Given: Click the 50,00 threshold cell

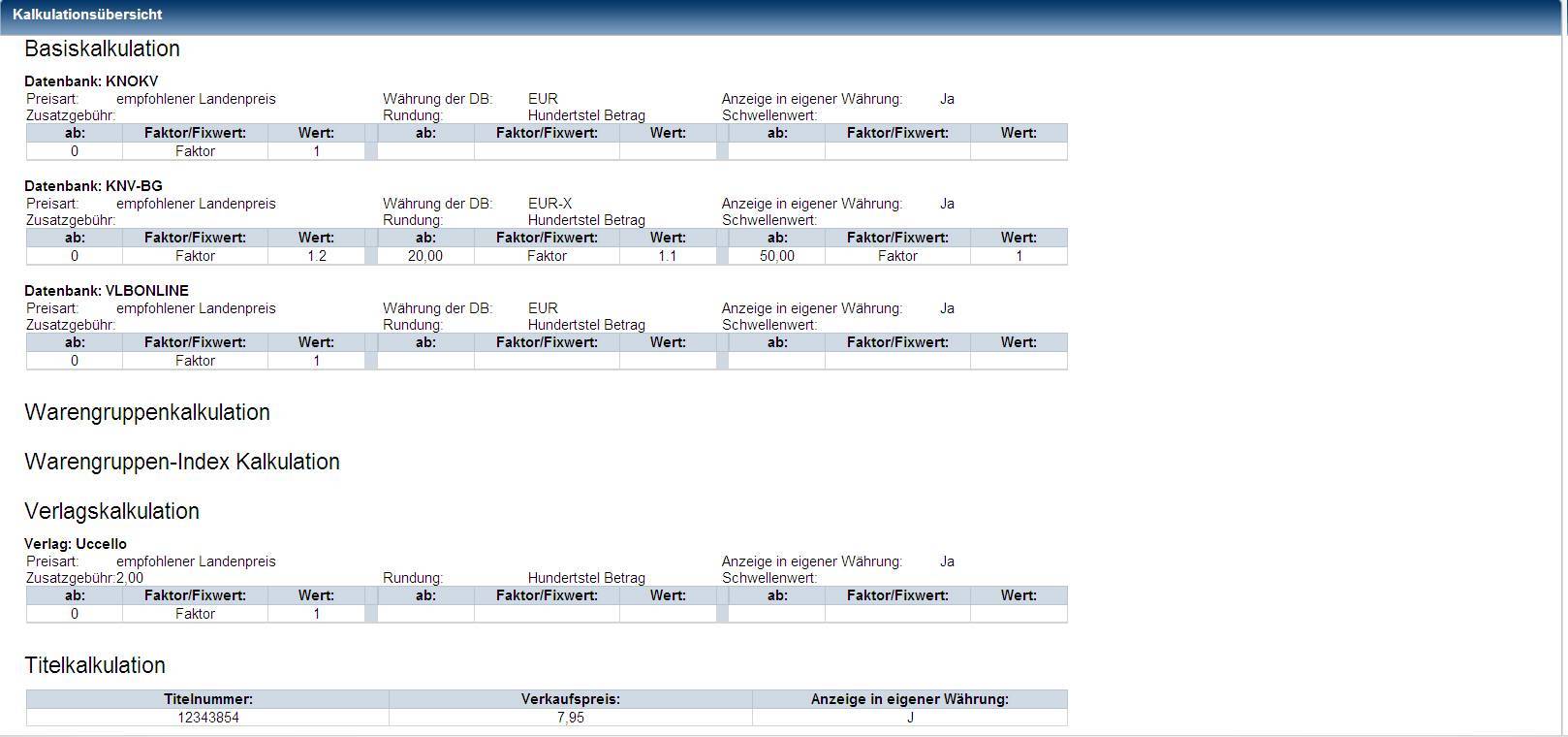Looking at the screenshot, I should (777, 256).
